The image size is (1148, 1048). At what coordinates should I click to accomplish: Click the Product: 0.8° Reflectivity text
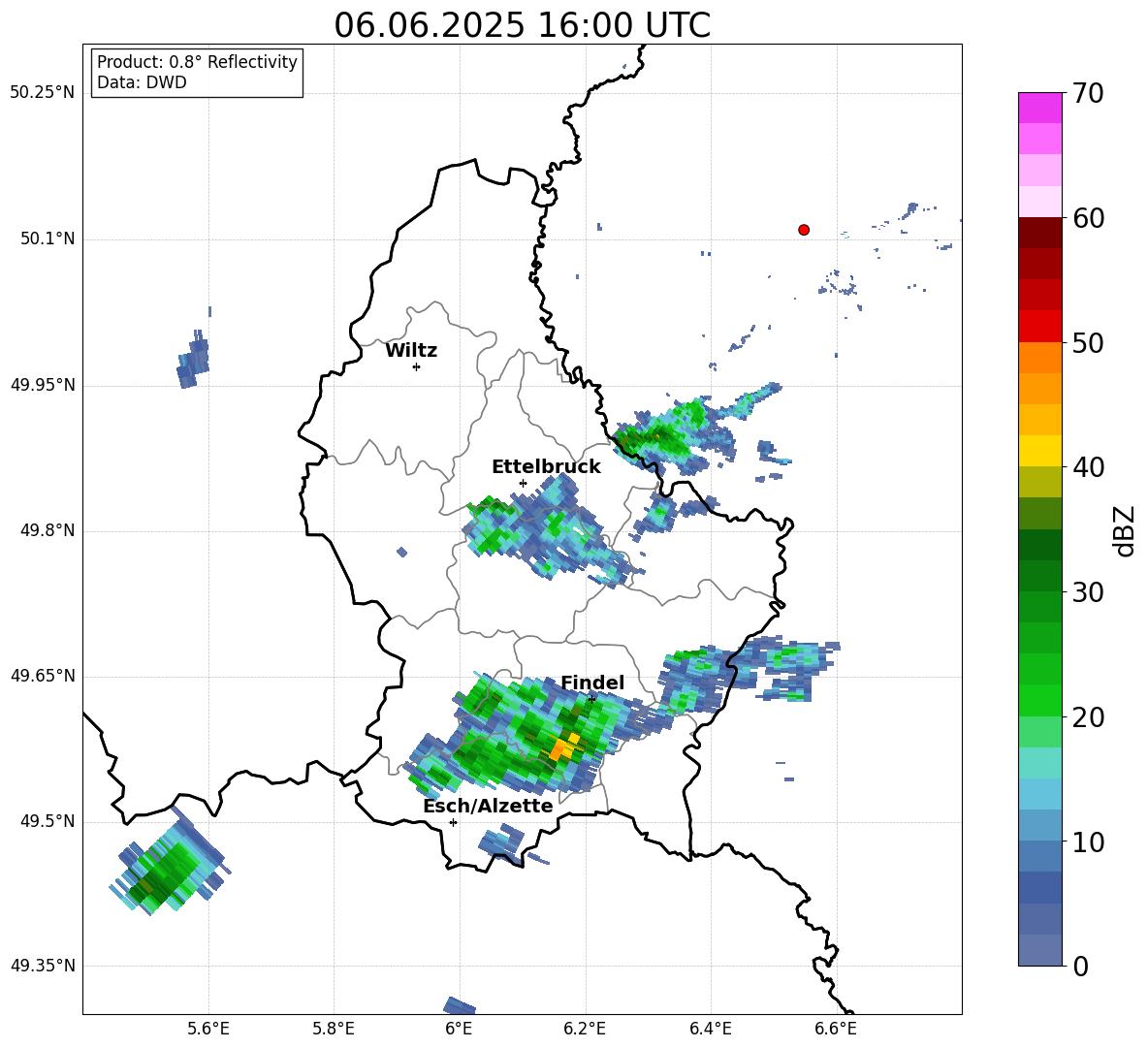[x=197, y=61]
